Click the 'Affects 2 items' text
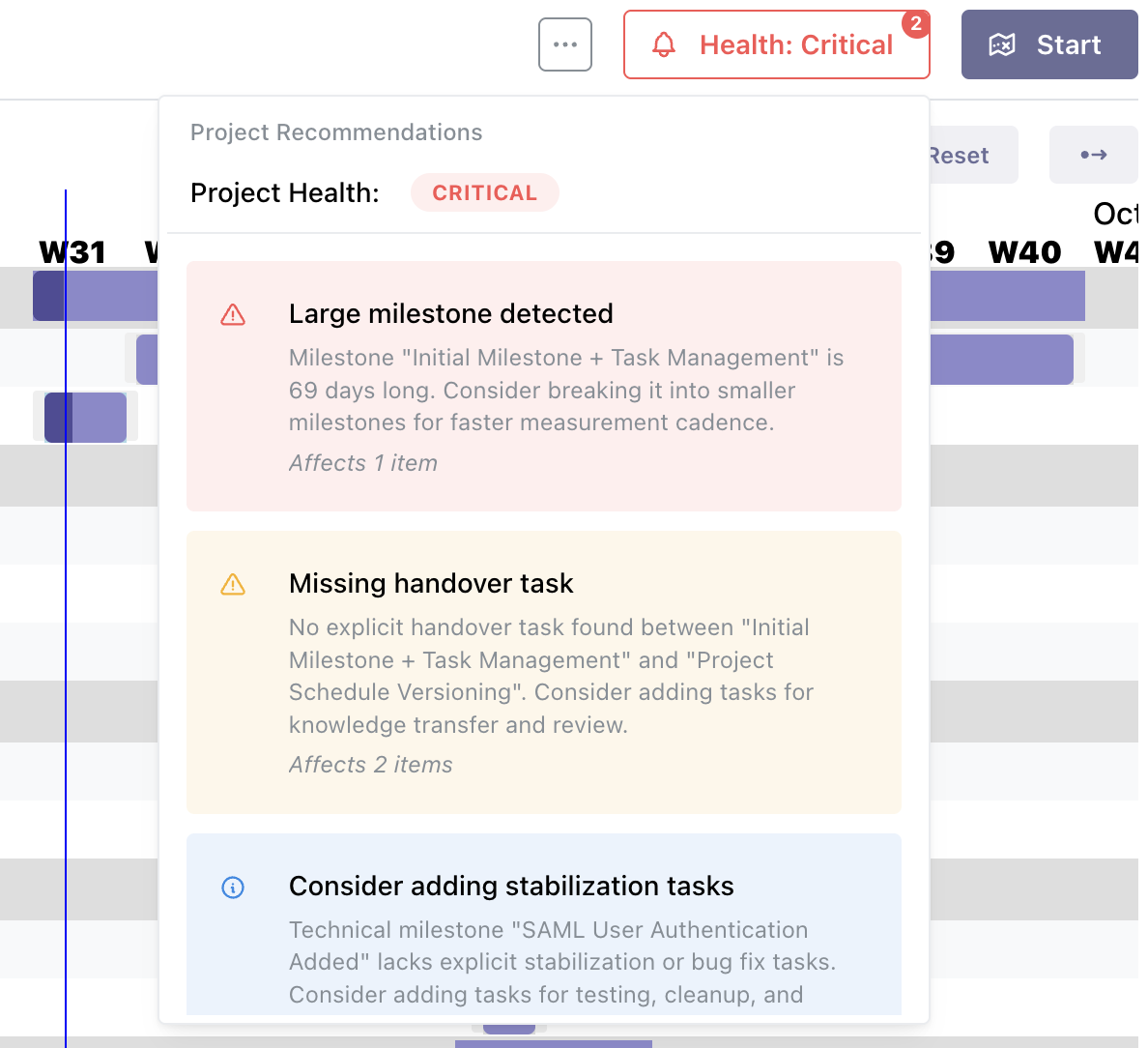The width and height of the screenshot is (1148, 1048). click(x=370, y=764)
